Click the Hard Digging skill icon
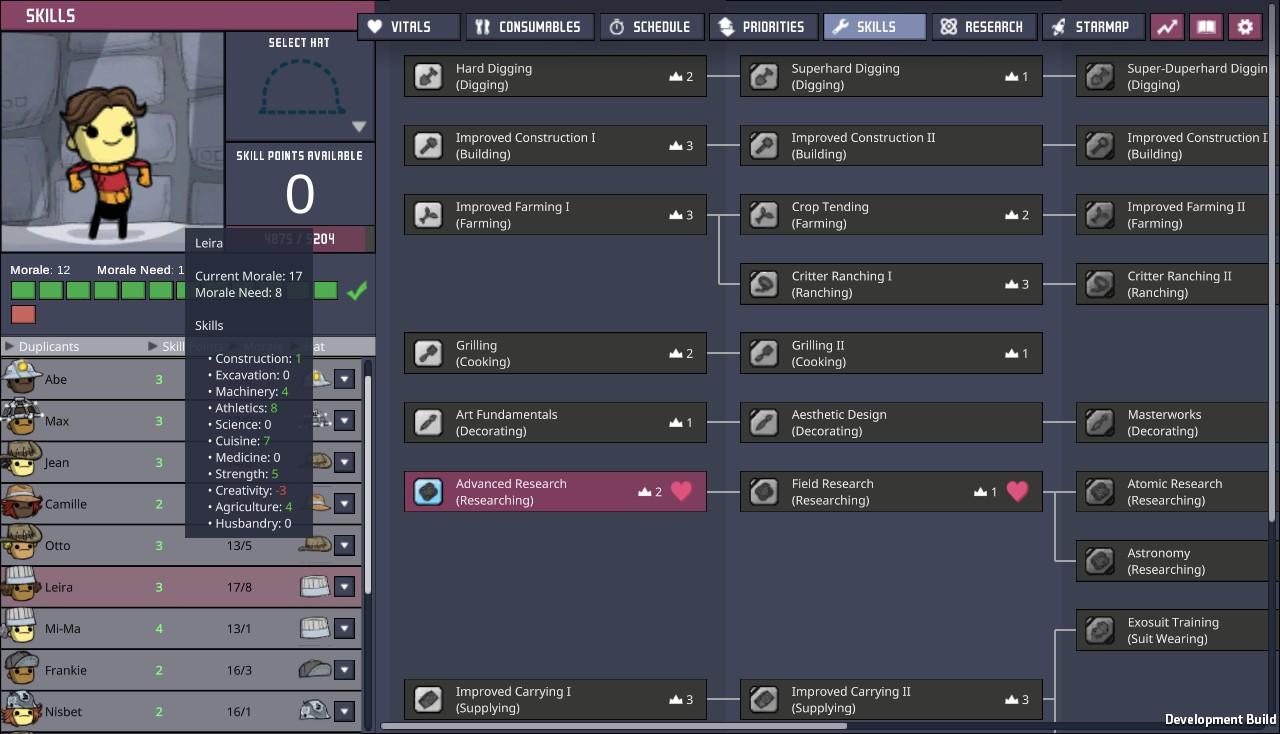The image size is (1280, 734). tap(429, 77)
